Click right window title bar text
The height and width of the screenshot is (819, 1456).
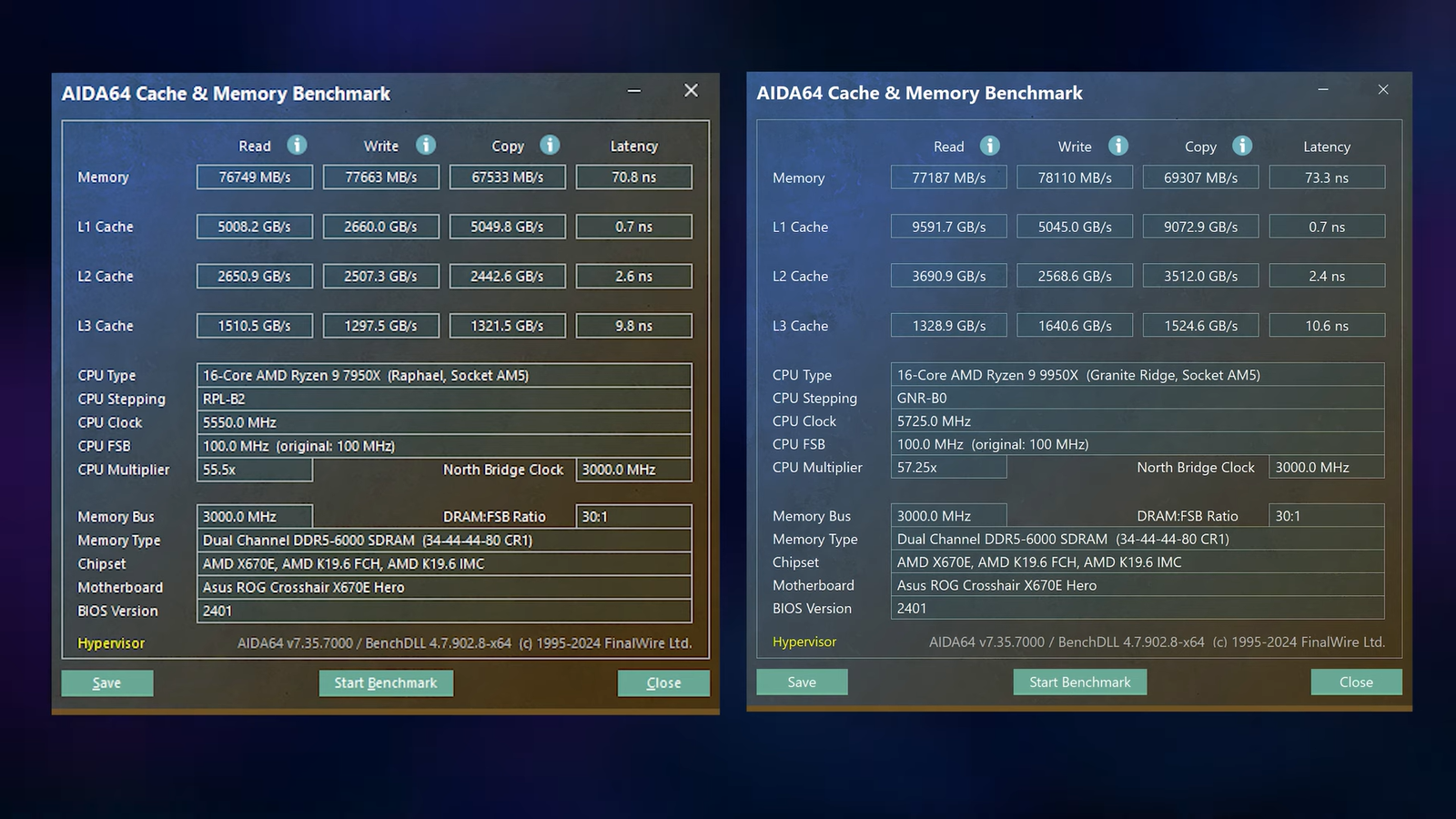click(x=920, y=93)
